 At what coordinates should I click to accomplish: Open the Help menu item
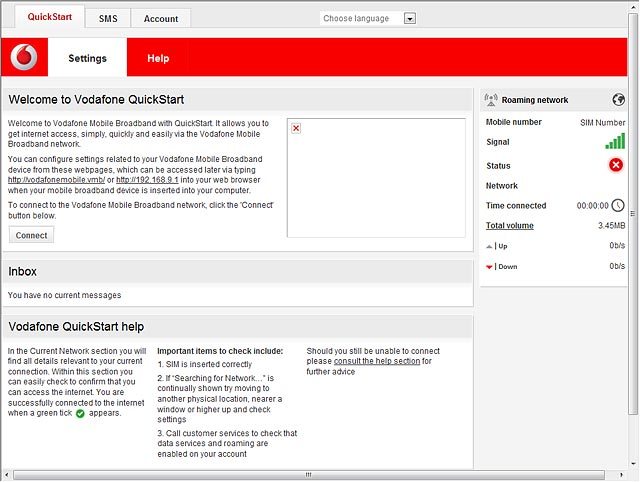(158, 58)
